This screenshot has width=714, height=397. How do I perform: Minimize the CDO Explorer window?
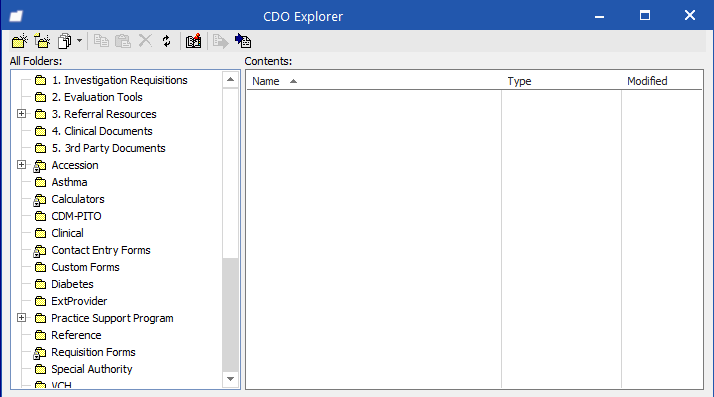(599, 16)
